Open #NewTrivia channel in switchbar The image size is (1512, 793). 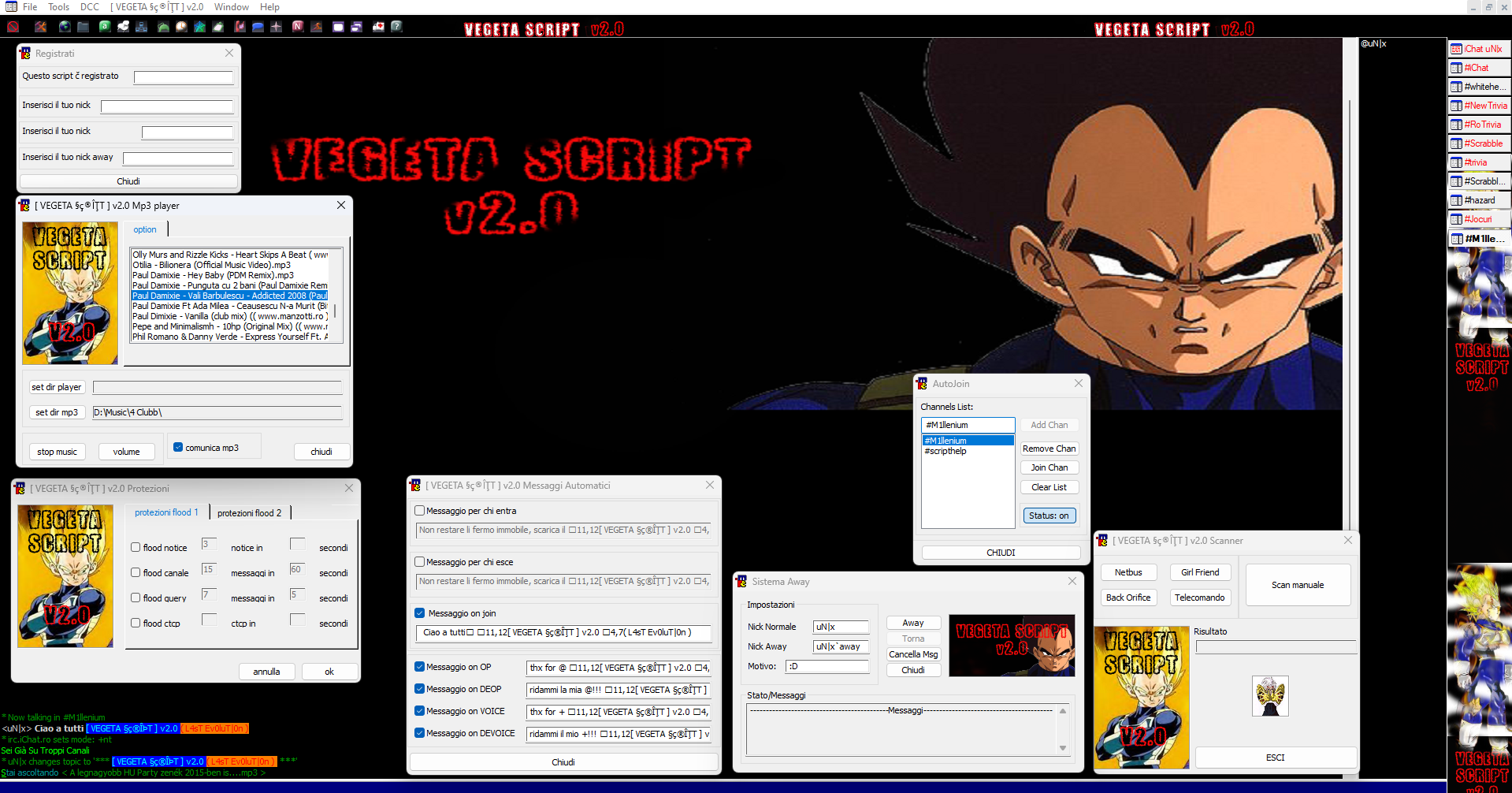pos(1479,106)
